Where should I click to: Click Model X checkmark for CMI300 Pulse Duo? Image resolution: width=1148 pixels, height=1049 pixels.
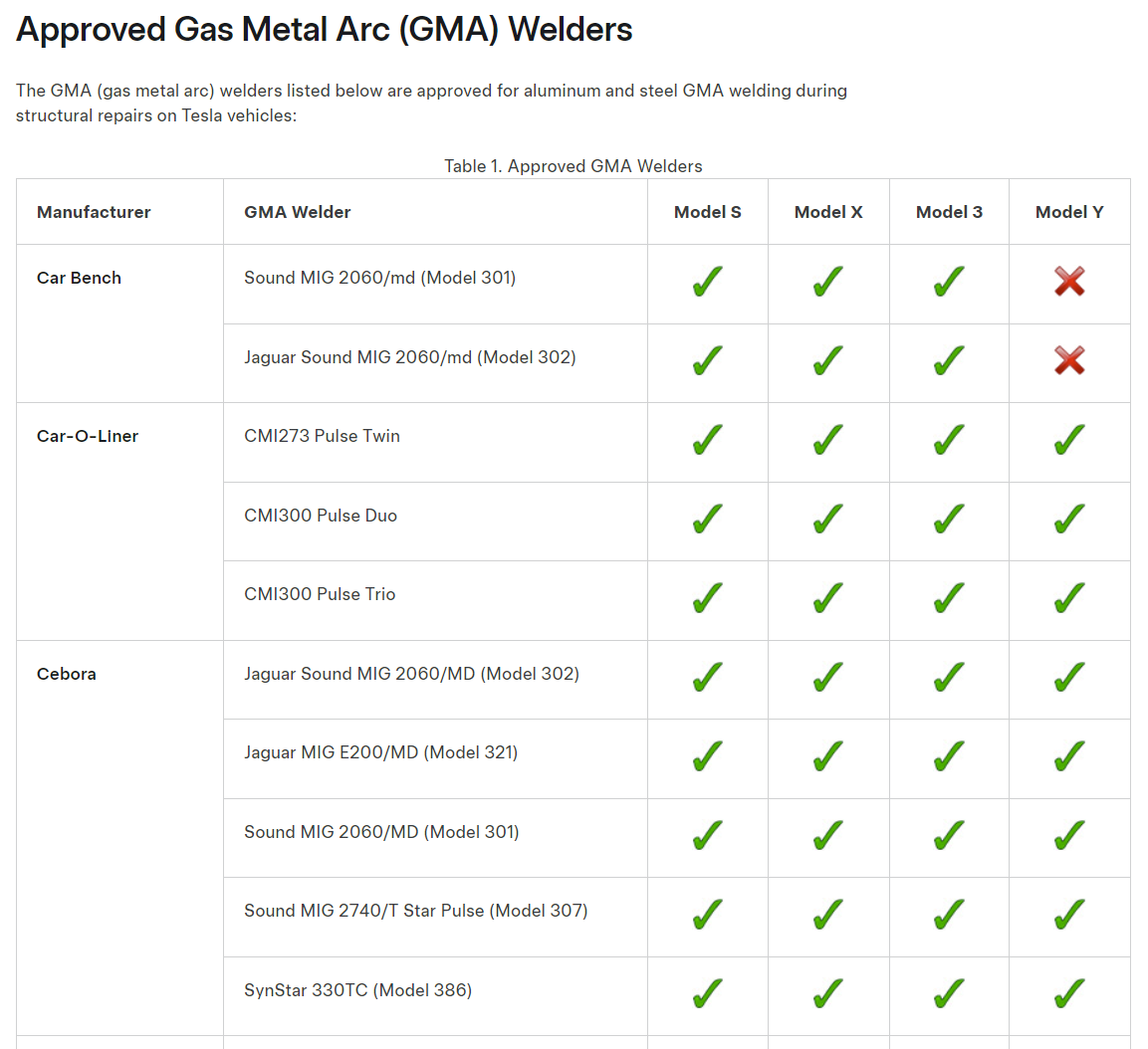828,519
